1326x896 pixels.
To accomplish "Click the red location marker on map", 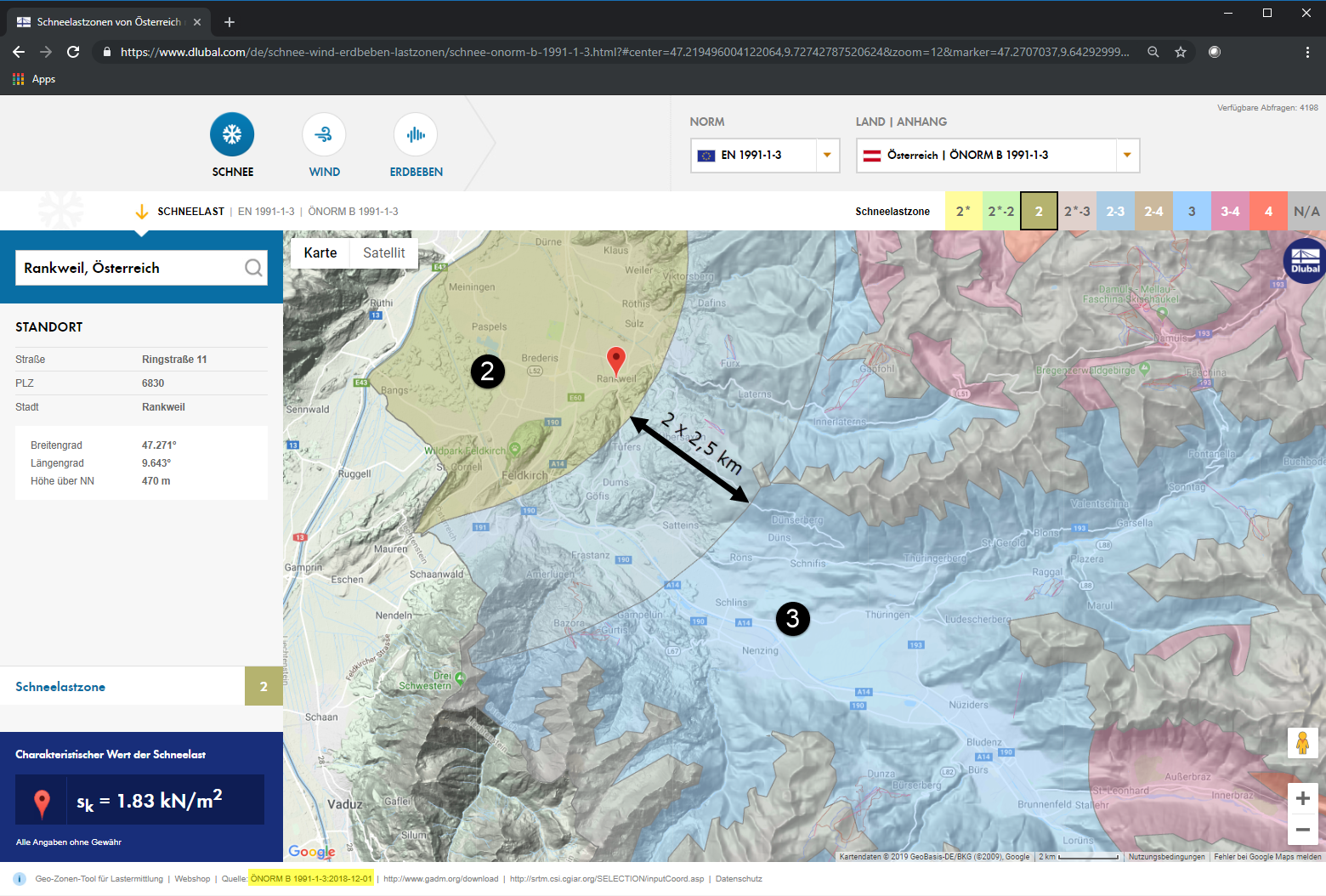I will (616, 361).
